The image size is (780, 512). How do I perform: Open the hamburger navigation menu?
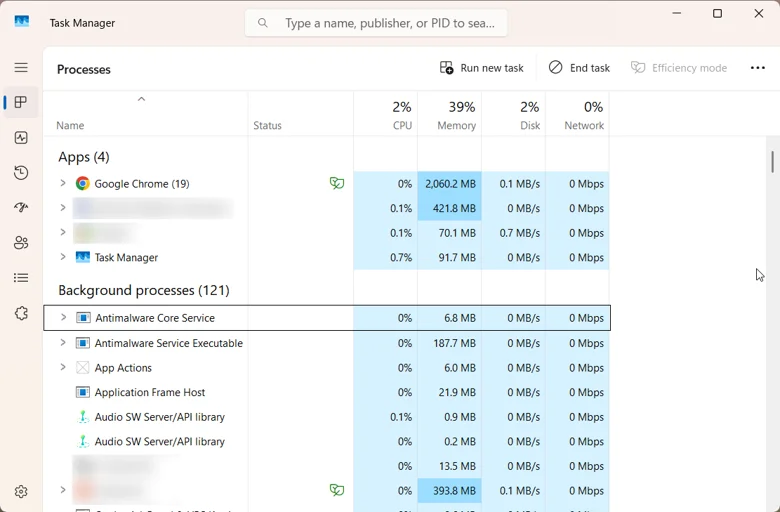21,67
